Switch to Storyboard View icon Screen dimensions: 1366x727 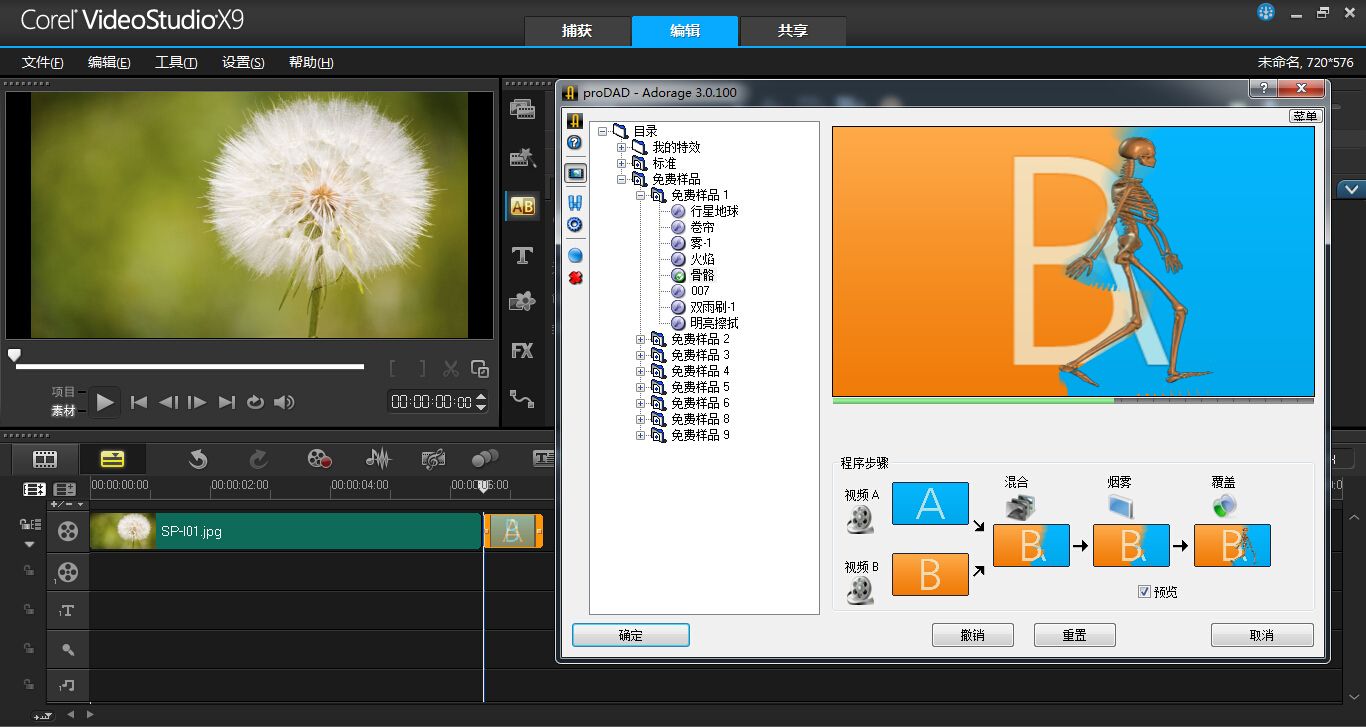(x=45, y=459)
